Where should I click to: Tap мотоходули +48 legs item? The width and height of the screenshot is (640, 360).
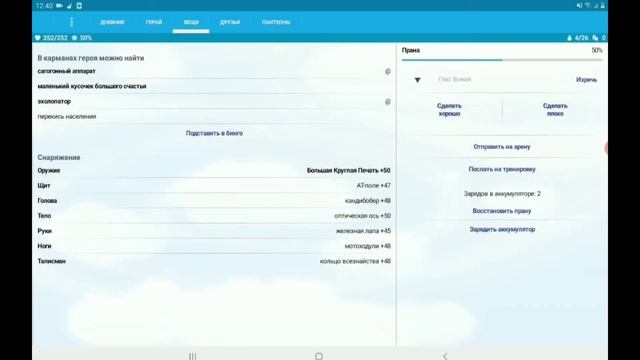[x=368, y=246]
